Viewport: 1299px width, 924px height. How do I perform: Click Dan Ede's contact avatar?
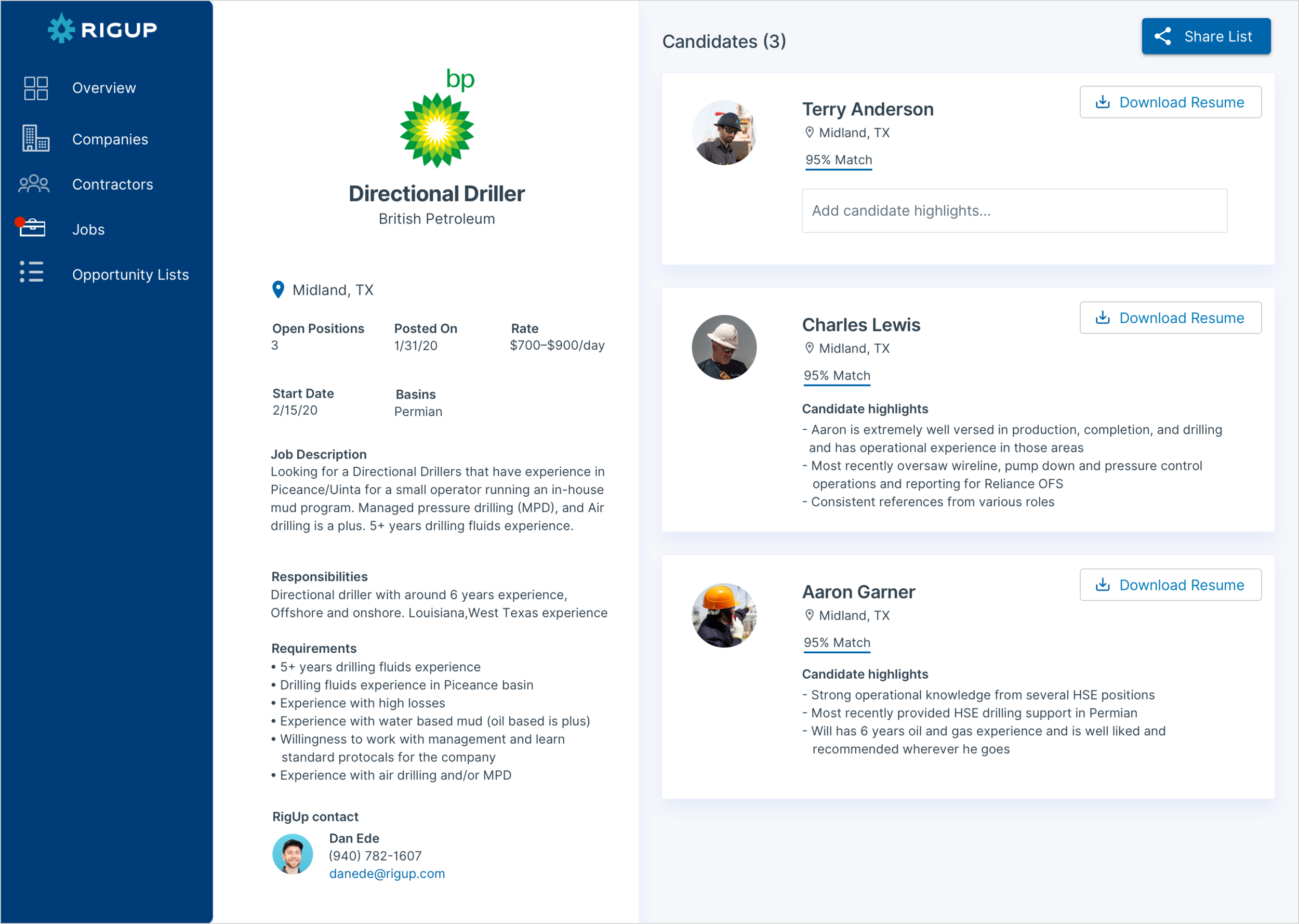coord(293,854)
